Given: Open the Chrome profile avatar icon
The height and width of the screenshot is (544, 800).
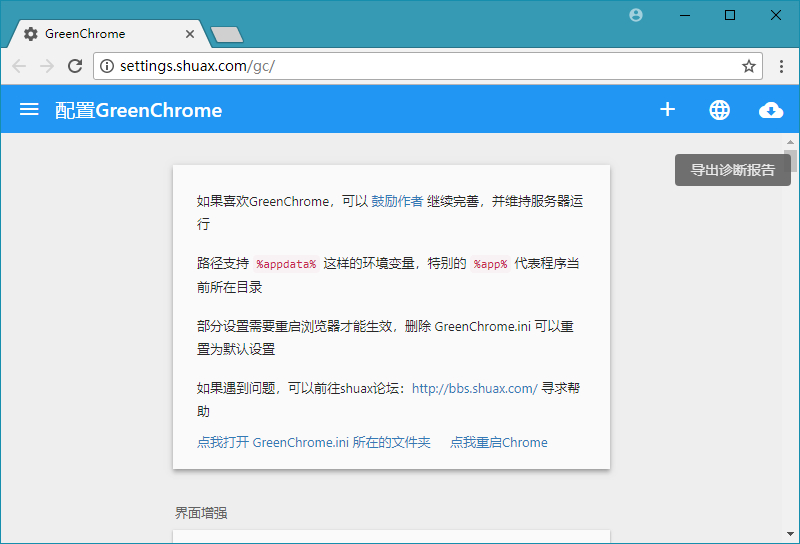Looking at the screenshot, I should pyautogui.click(x=636, y=15).
